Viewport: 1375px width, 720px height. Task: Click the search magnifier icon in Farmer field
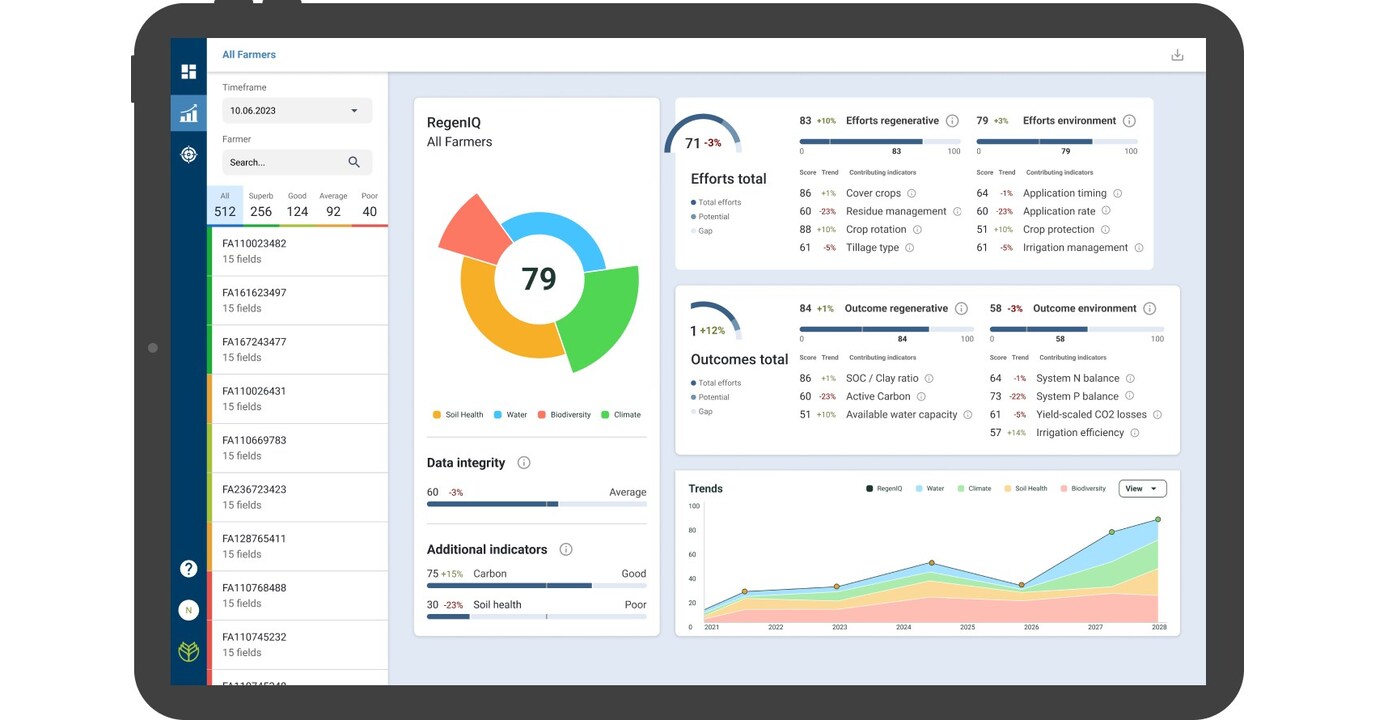point(354,162)
